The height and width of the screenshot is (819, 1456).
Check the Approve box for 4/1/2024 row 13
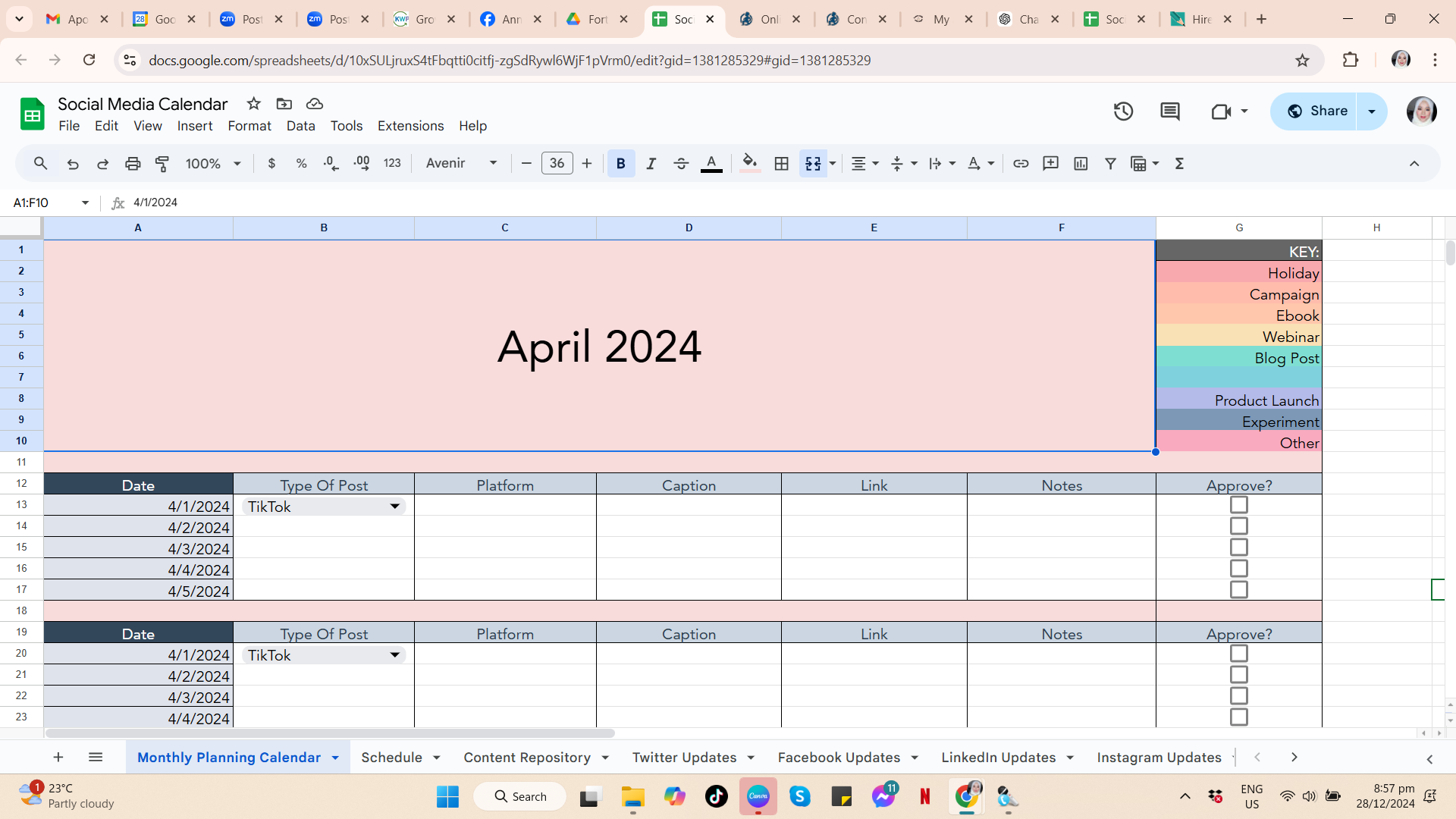(1238, 505)
